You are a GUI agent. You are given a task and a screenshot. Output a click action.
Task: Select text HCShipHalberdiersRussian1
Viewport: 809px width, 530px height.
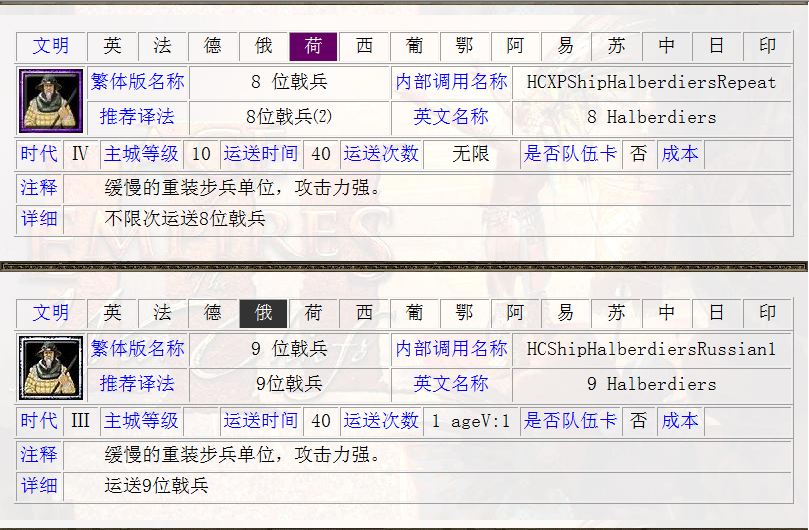651,349
